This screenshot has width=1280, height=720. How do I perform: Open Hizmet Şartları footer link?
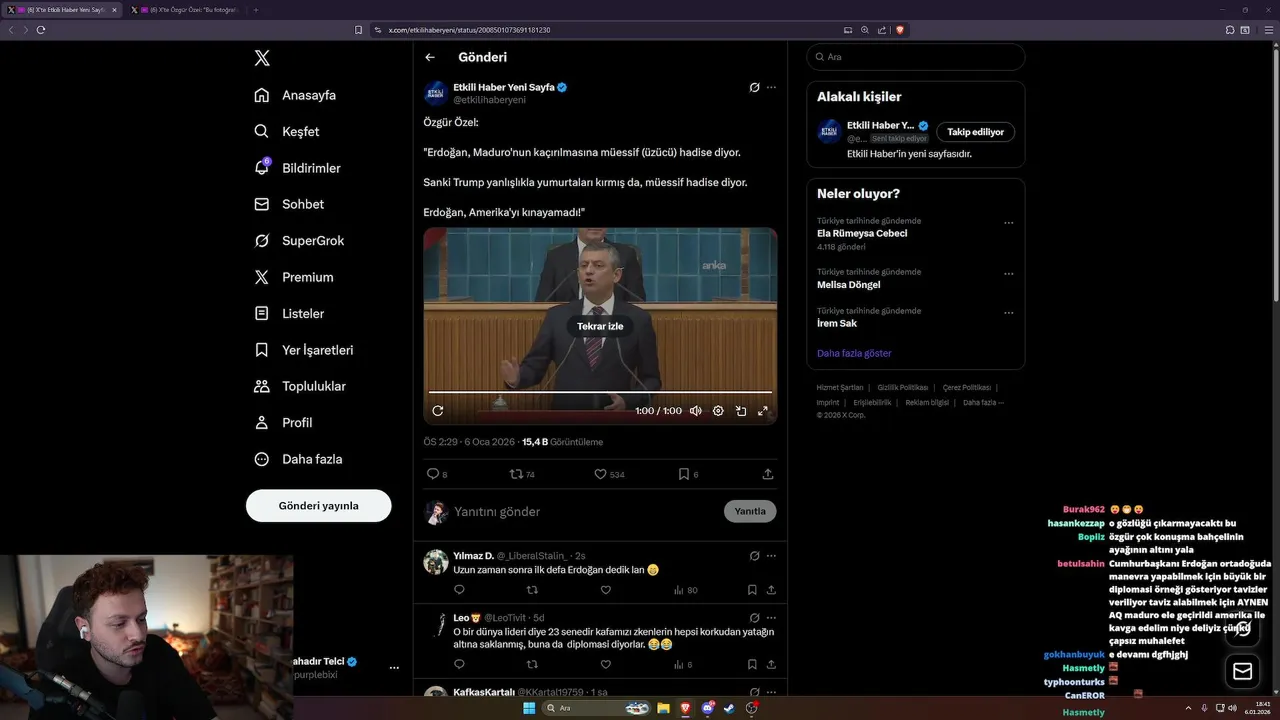[x=840, y=387]
